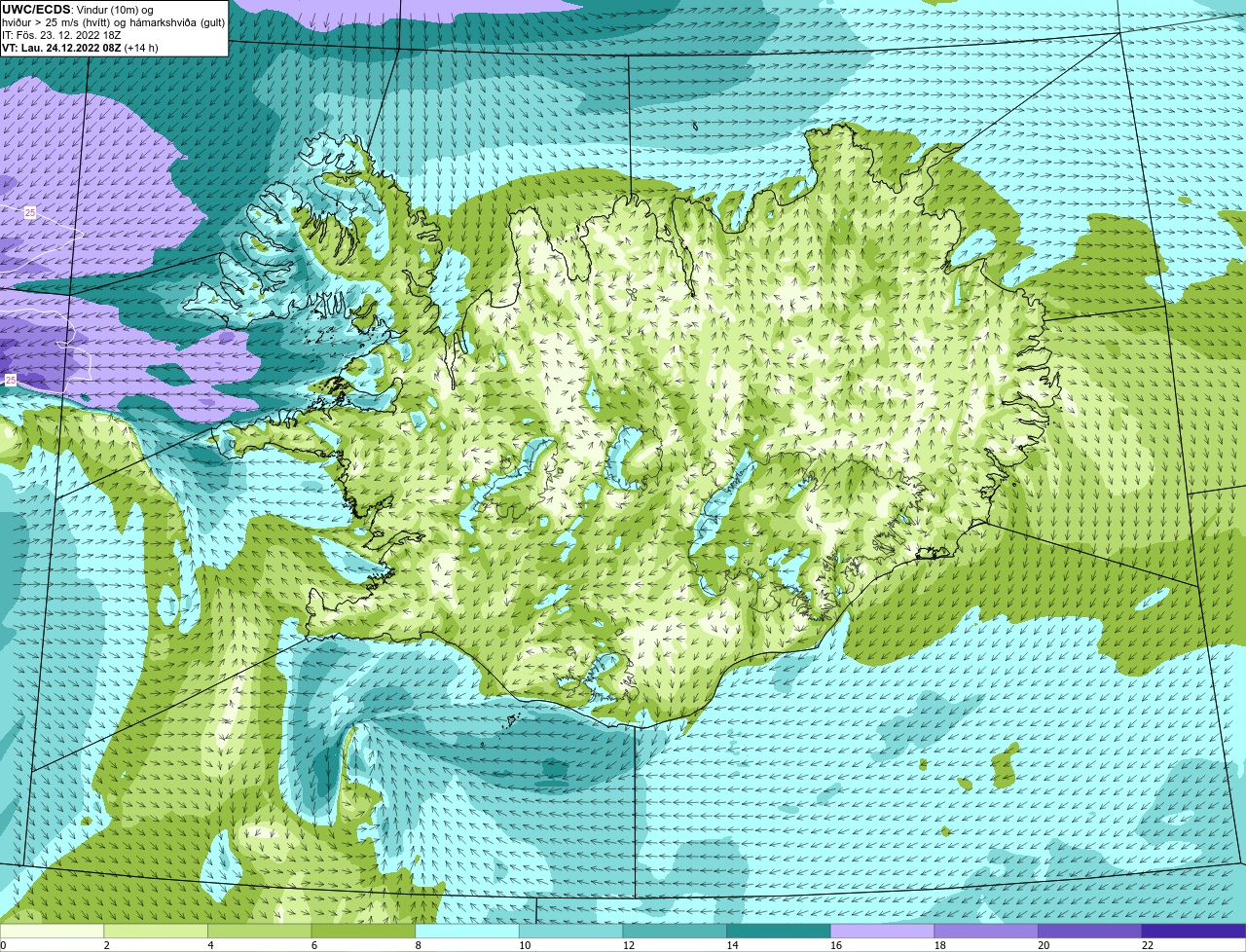Screen dimensions: 1246x952
Task: Click the "10" label on the color scale
Action: pyautogui.click(x=525, y=945)
